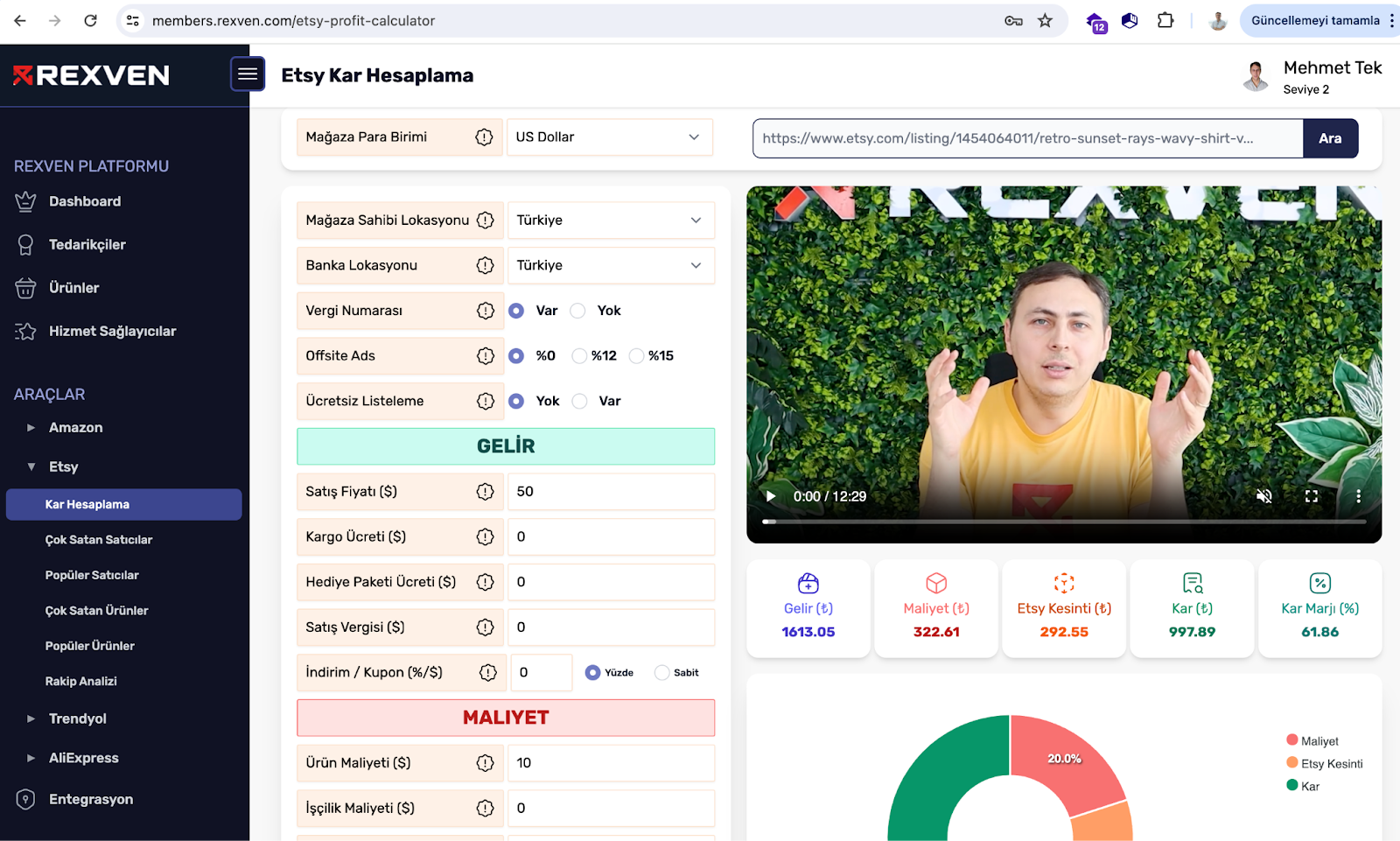Image resolution: width=1400 pixels, height=841 pixels.
Task: Show info for İşçilik Maliyeti
Action: [x=486, y=809]
